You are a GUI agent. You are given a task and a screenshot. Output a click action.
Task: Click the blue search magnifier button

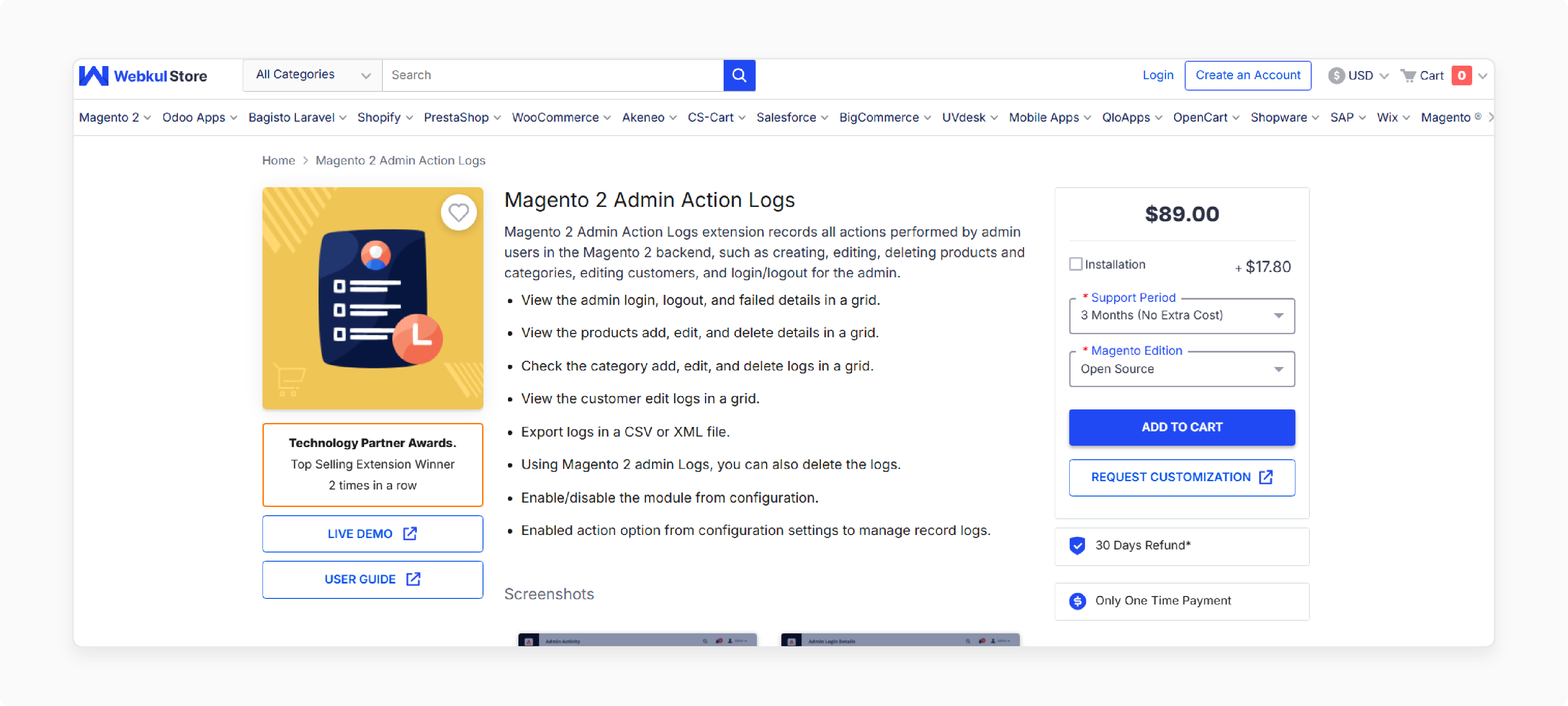point(739,75)
